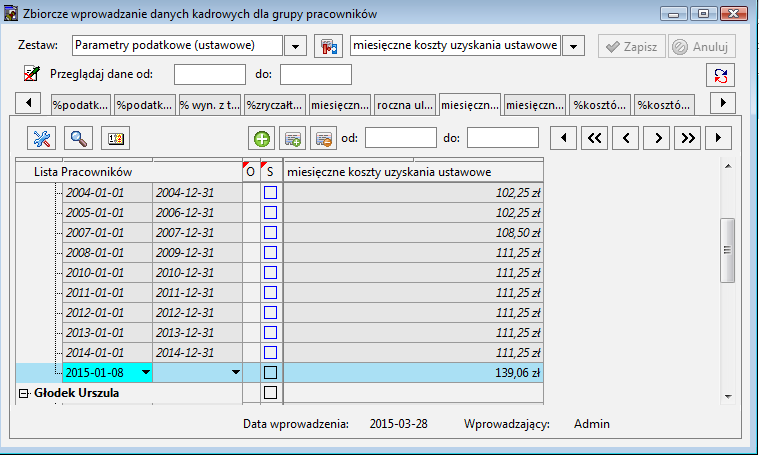Switch to the first %kosztó... tab
Viewport: 759px width, 455px height.
click(600, 105)
